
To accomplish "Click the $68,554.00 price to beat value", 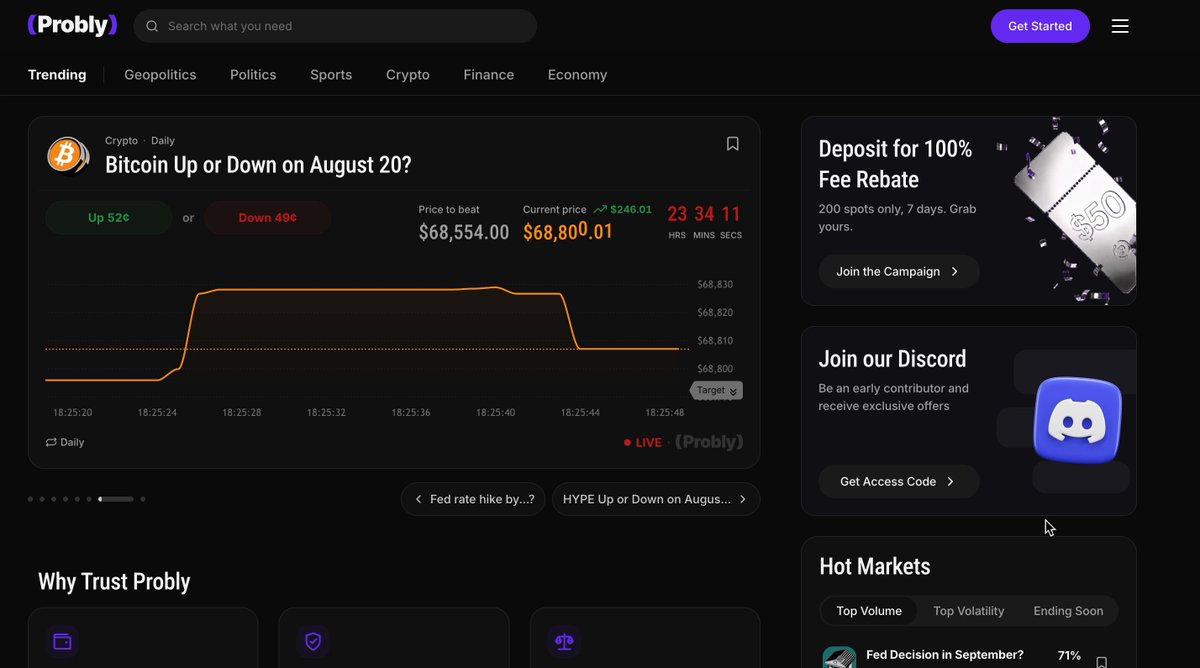I will tap(464, 232).
